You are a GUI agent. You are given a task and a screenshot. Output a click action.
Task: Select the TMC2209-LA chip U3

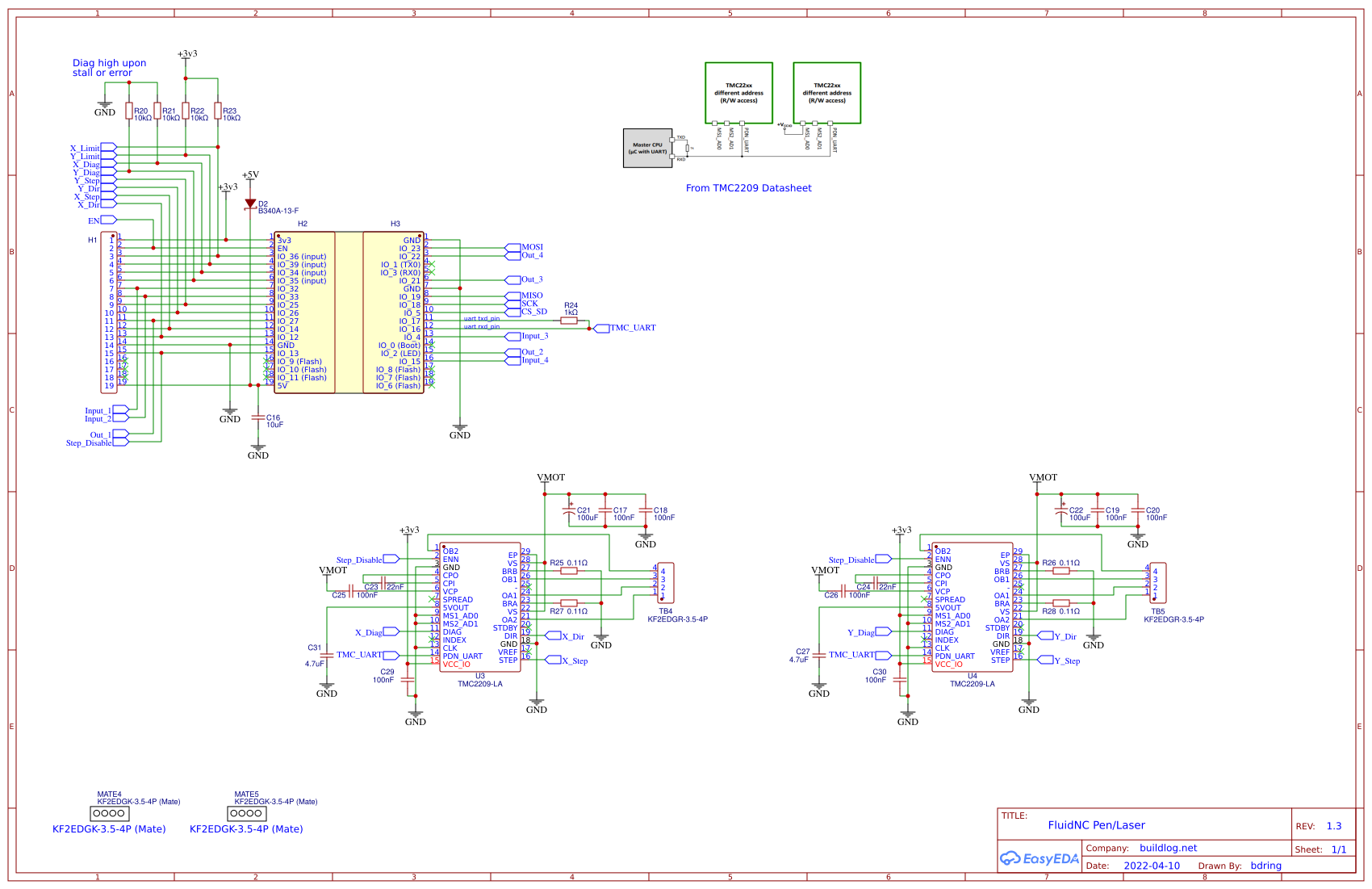[x=479, y=606]
